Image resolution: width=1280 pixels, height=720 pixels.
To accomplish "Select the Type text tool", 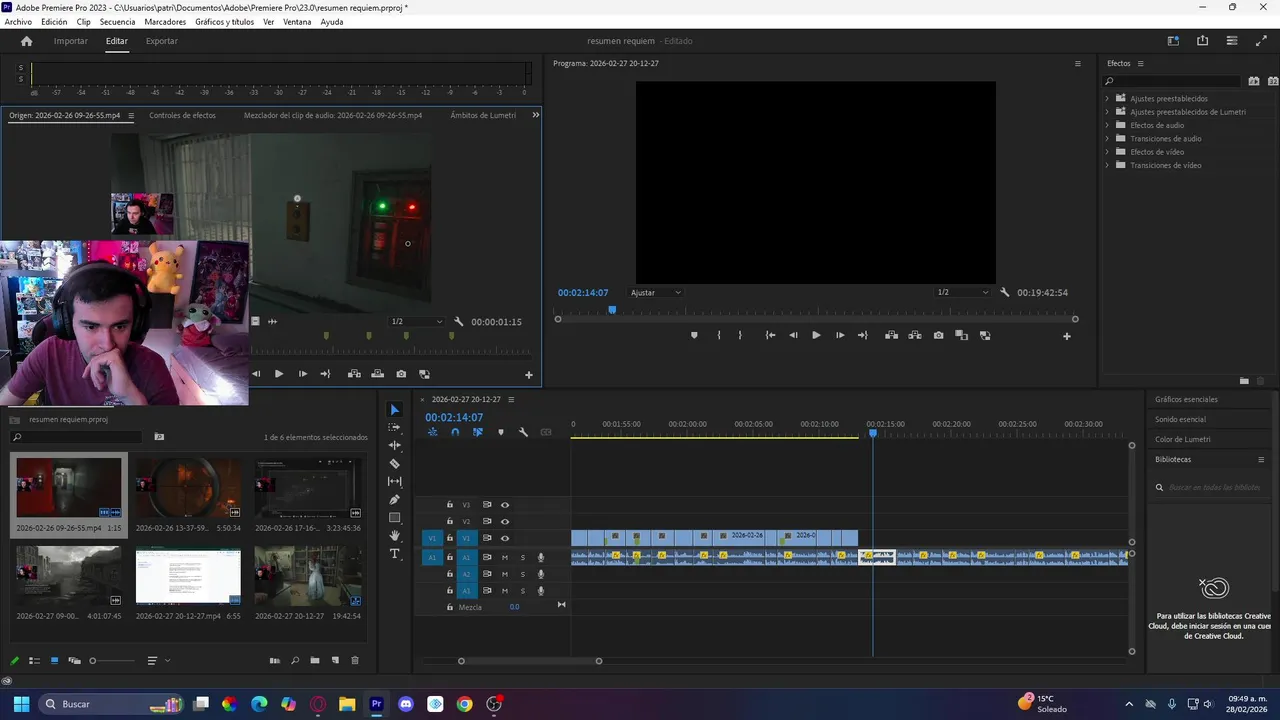I will click(x=394, y=554).
